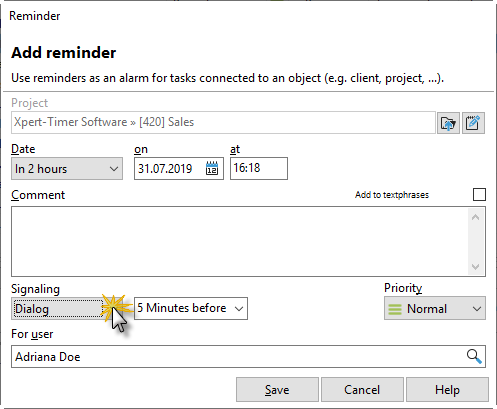
Task: Click the select project folder icon
Action: coord(448,123)
